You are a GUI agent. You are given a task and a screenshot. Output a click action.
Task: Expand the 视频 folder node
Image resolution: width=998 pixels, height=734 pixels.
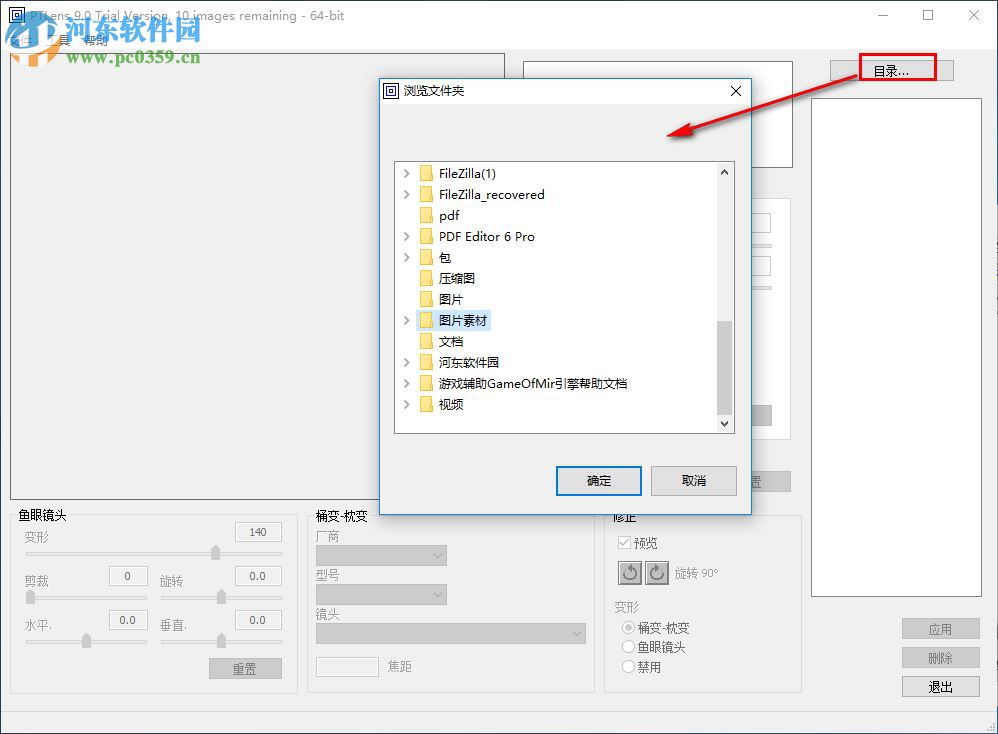pos(407,404)
